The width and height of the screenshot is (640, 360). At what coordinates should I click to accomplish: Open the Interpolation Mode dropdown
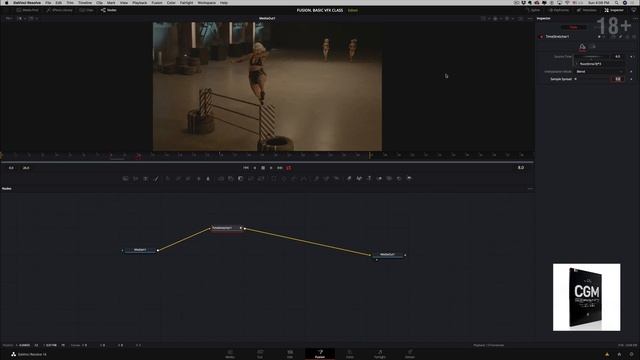pyautogui.click(x=600, y=71)
